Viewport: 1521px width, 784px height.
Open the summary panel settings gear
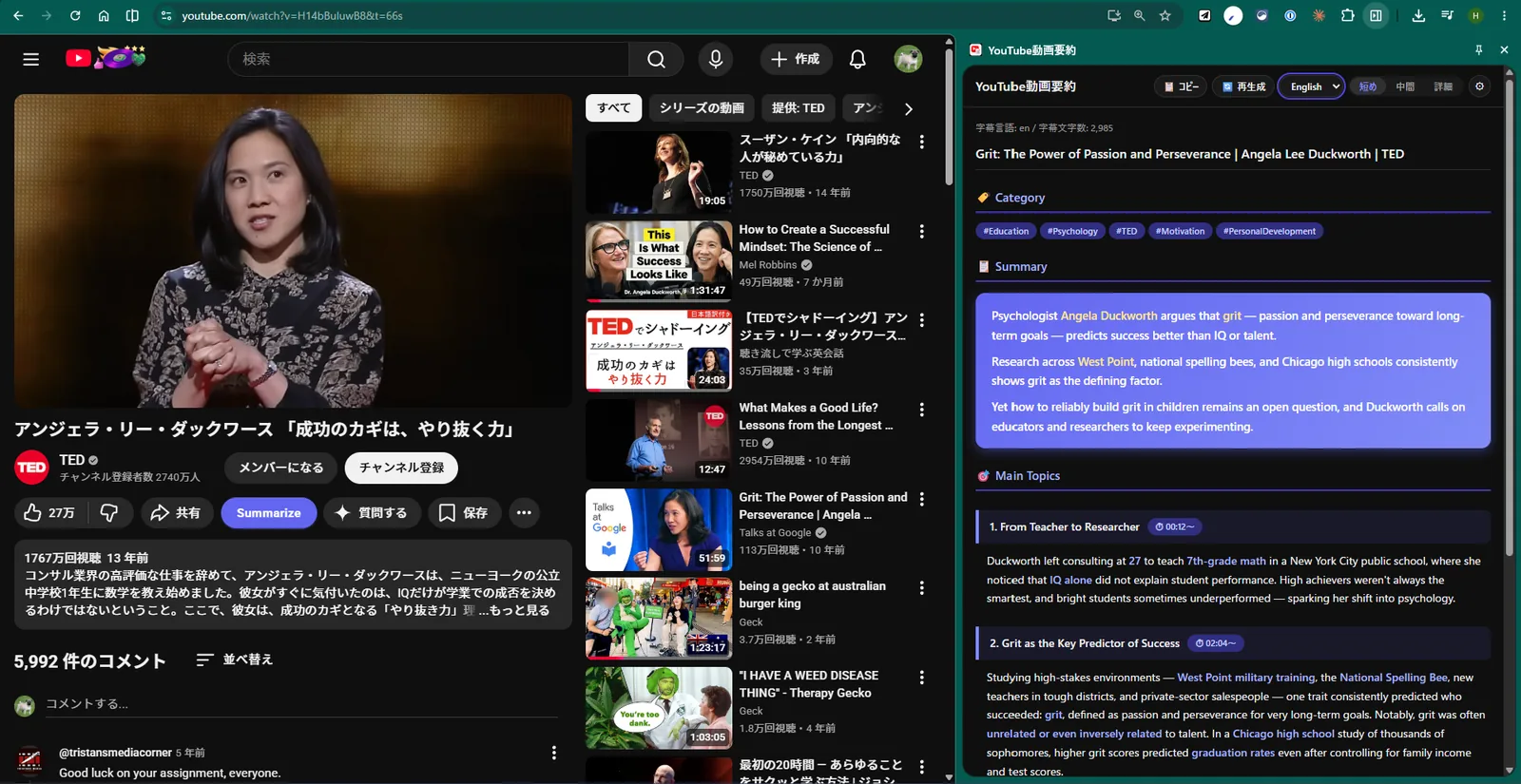1479,86
